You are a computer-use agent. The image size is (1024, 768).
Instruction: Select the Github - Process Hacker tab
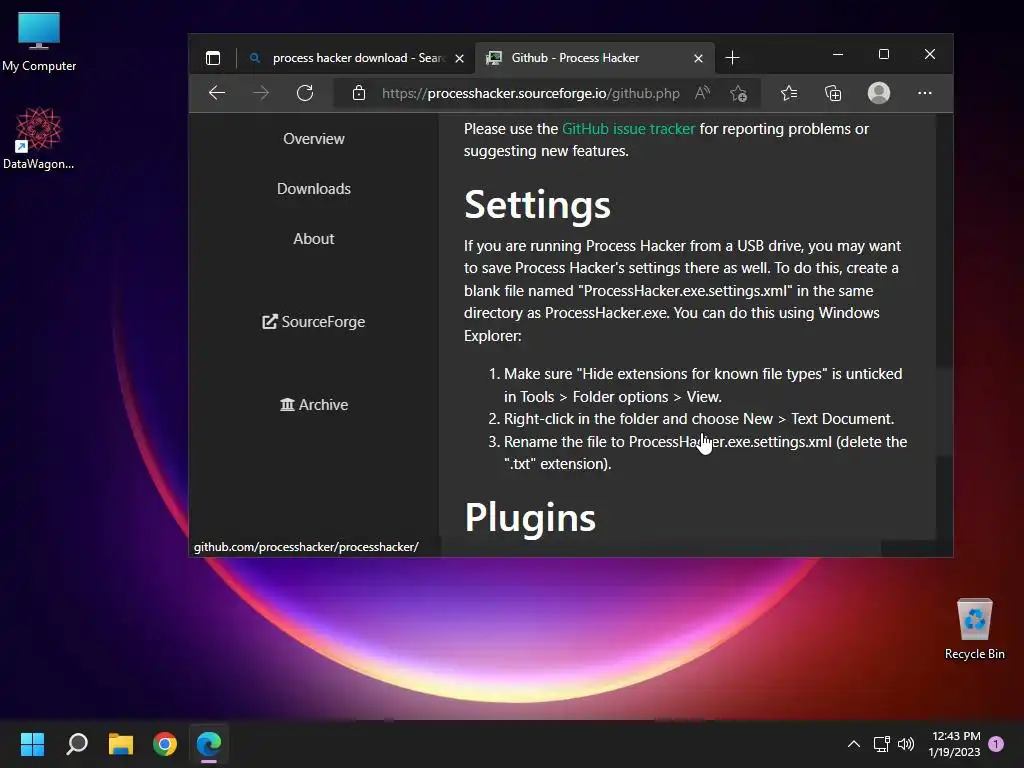pos(595,58)
